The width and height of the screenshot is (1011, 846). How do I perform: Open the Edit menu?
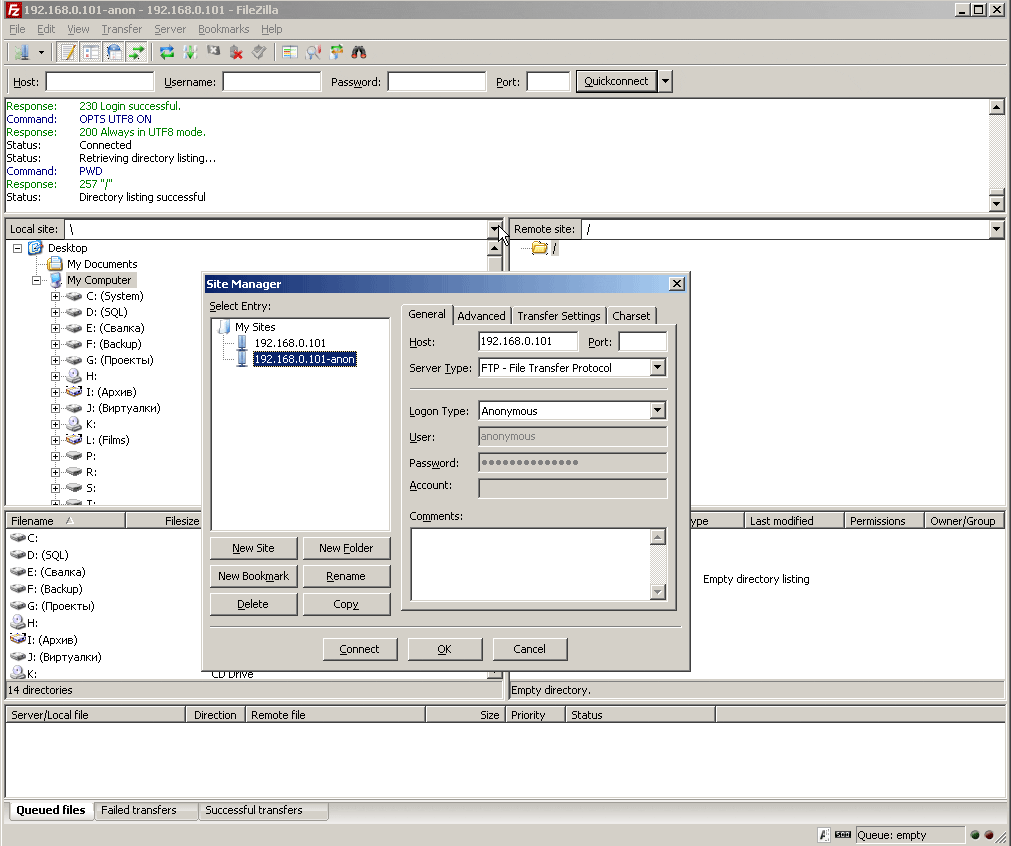[x=46, y=29]
